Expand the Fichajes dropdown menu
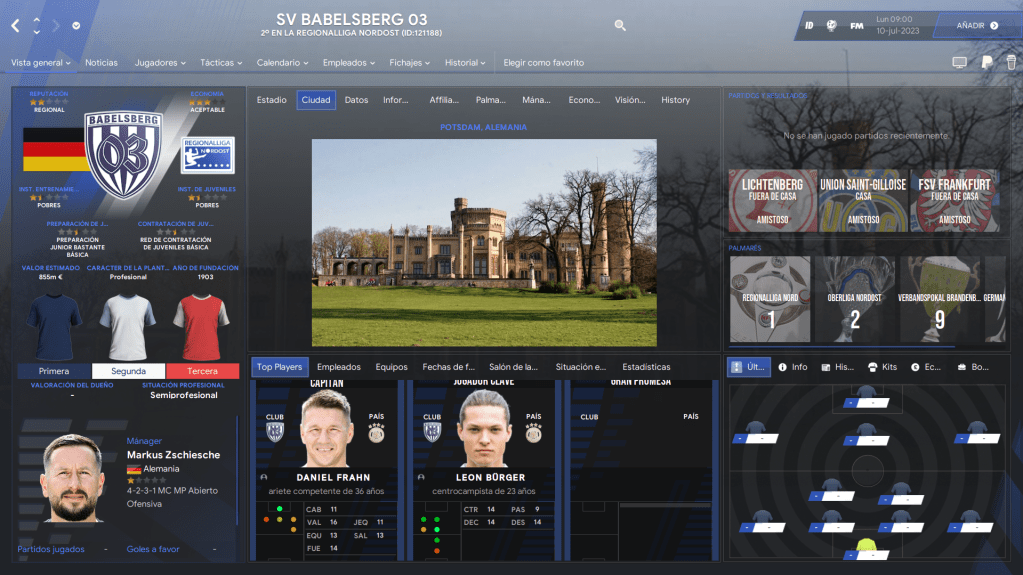This screenshot has width=1023, height=575. [410, 63]
